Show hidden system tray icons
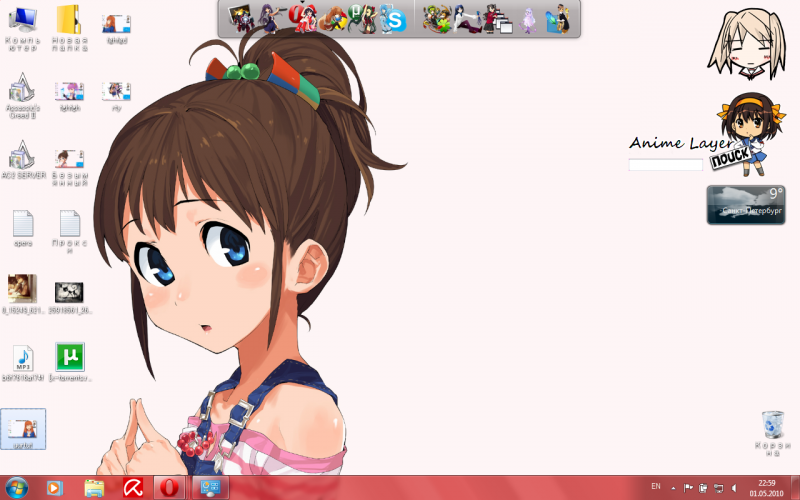 coord(673,488)
